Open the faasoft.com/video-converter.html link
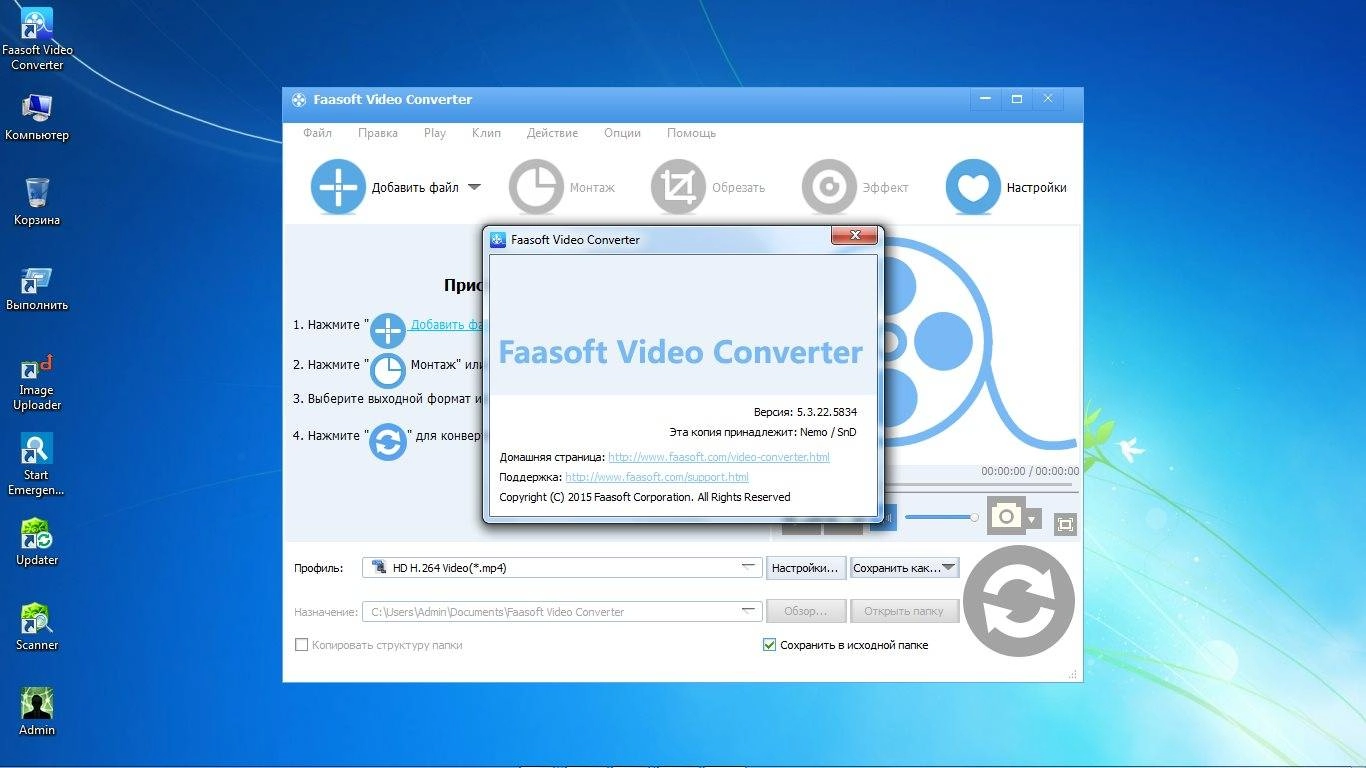 point(719,457)
